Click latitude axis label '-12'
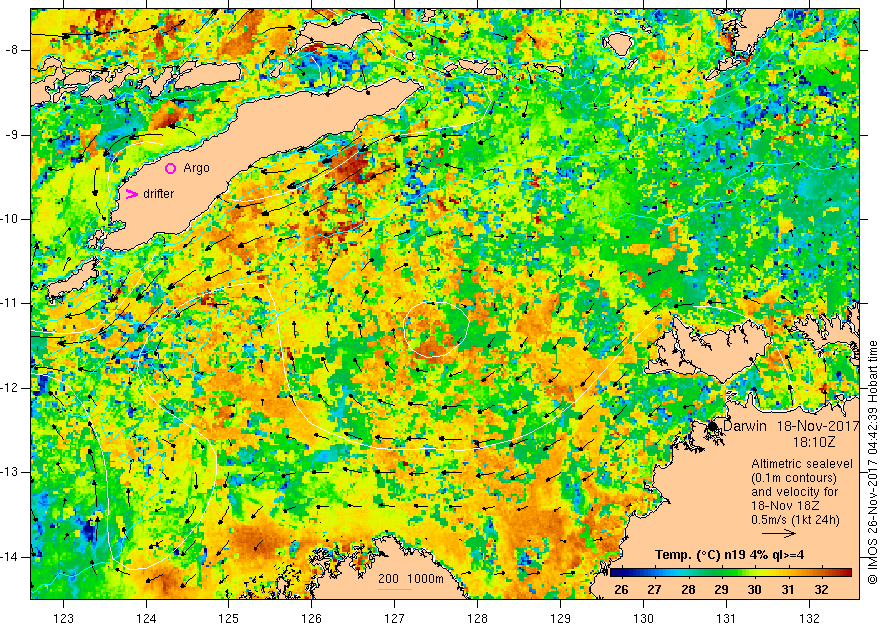This screenshot has width=880, height=630. (11, 388)
